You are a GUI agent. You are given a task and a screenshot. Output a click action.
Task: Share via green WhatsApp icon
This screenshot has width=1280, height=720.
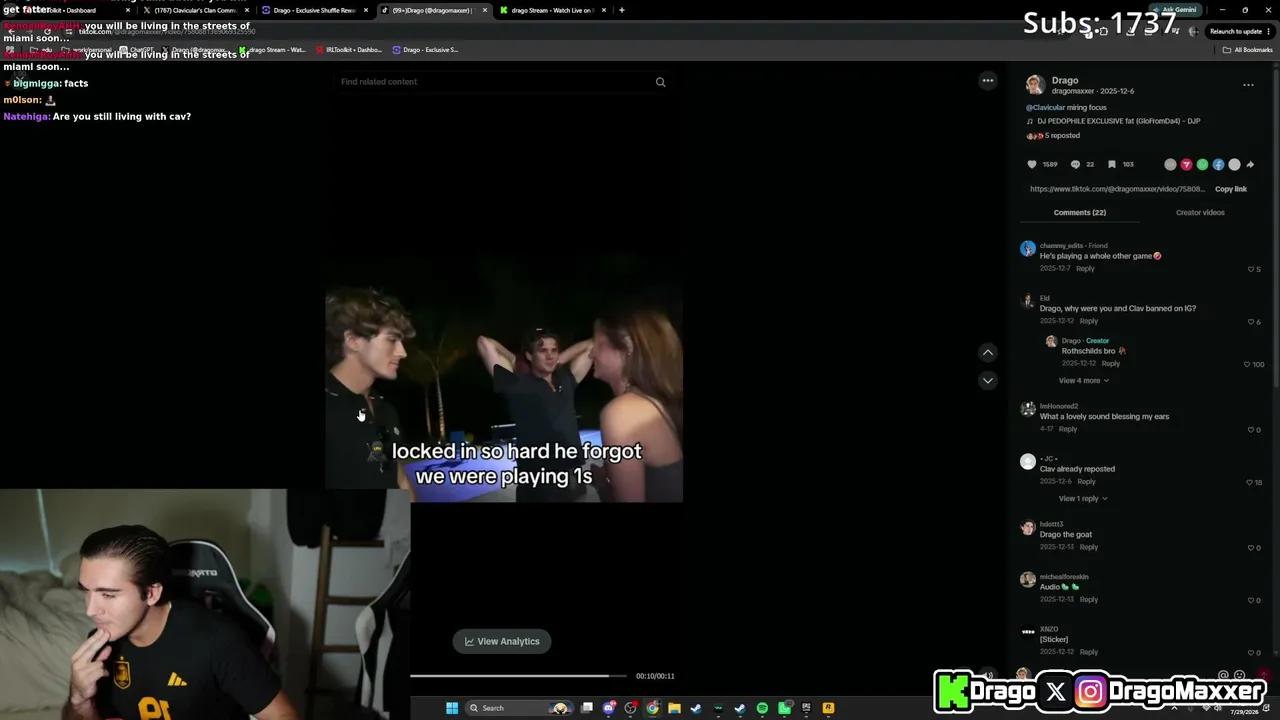click(1202, 165)
